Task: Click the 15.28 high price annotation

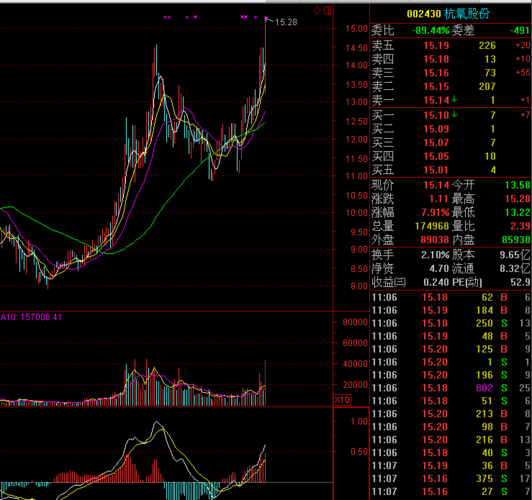Action: pos(286,22)
